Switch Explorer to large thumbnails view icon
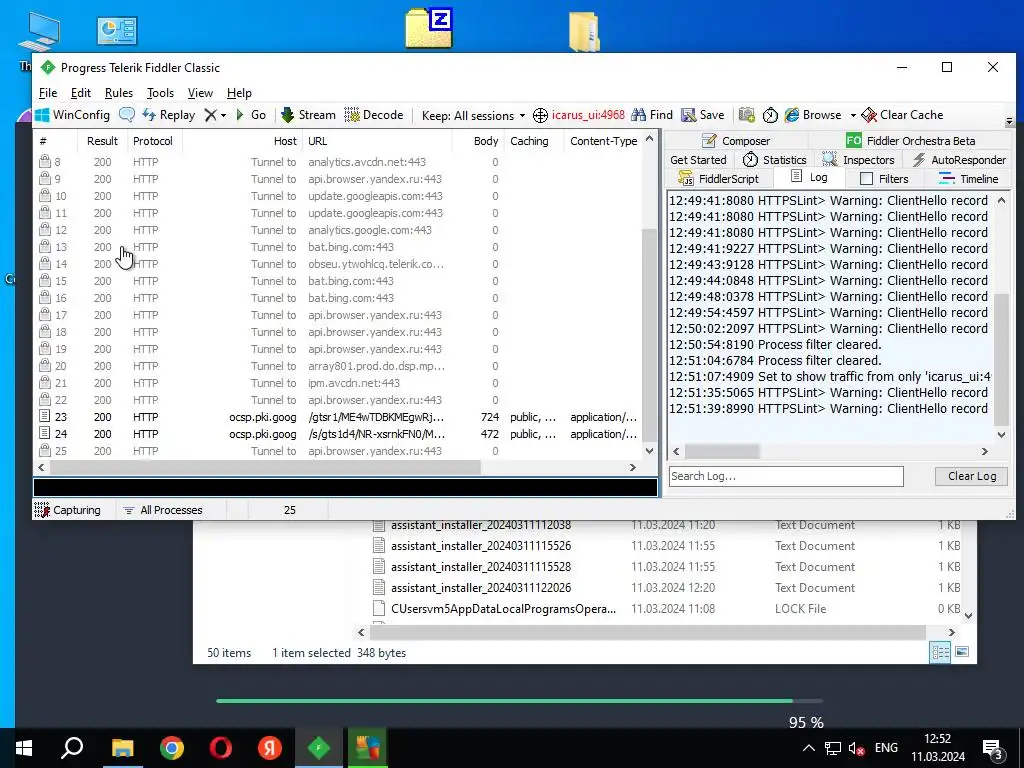This screenshot has width=1024, height=768. pyautogui.click(x=961, y=652)
